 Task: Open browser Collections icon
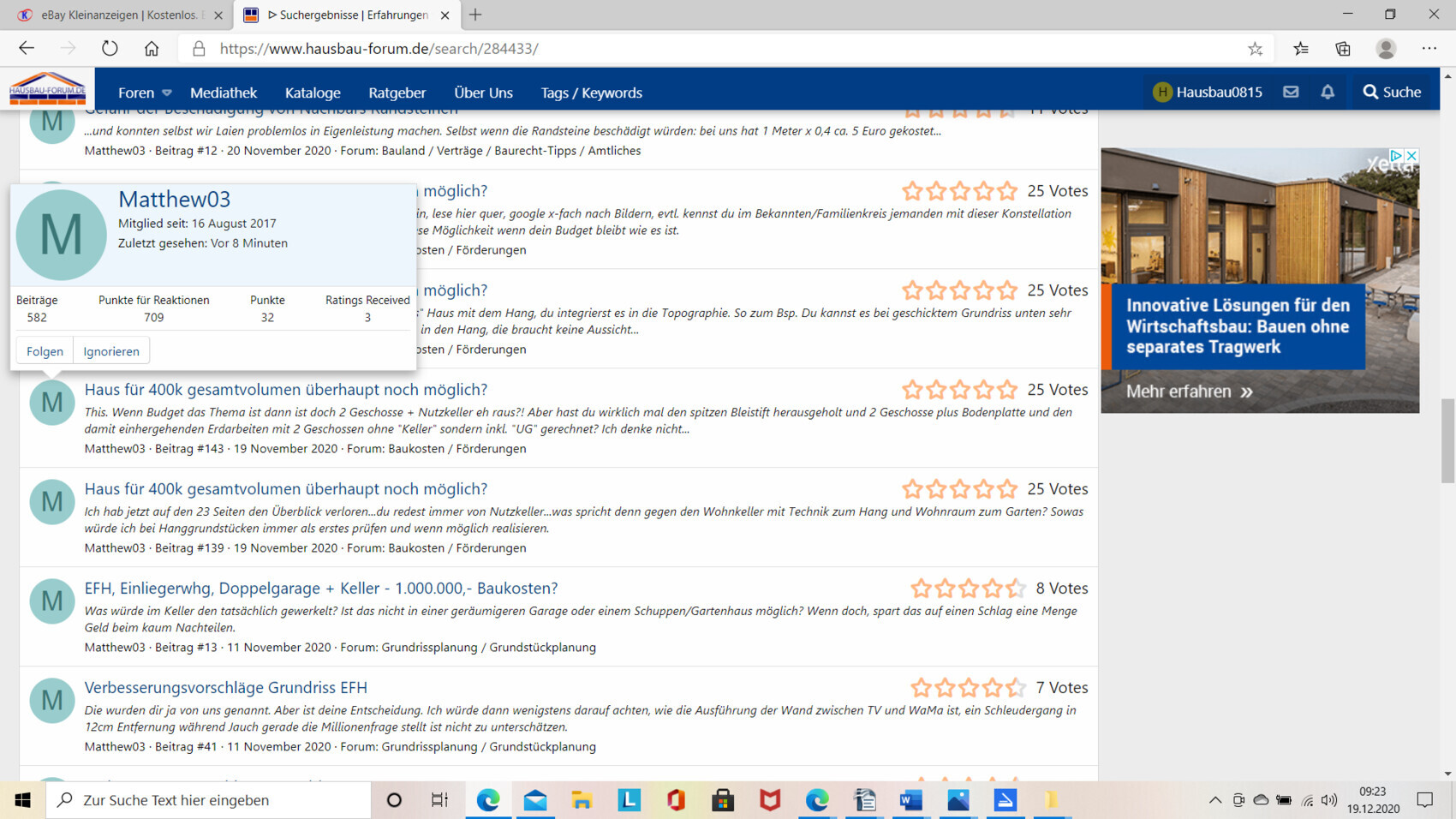click(x=1342, y=49)
